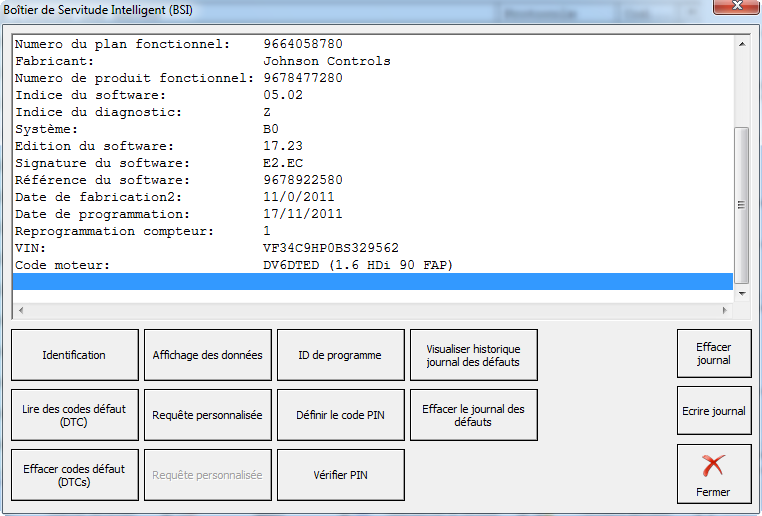
Task: Click the Effacer journal button
Action: coord(714,353)
